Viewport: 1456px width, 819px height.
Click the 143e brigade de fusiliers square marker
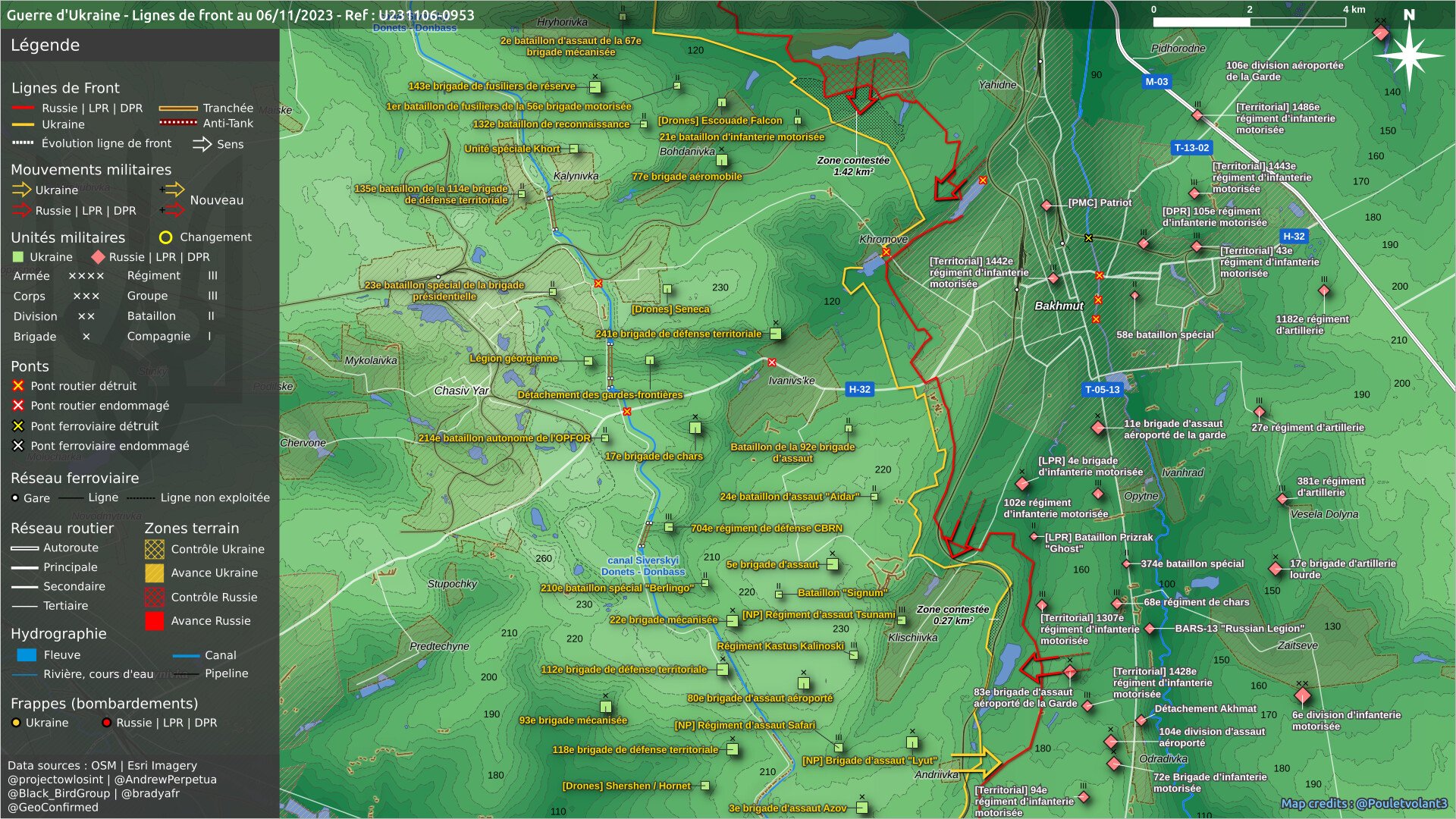click(x=595, y=86)
